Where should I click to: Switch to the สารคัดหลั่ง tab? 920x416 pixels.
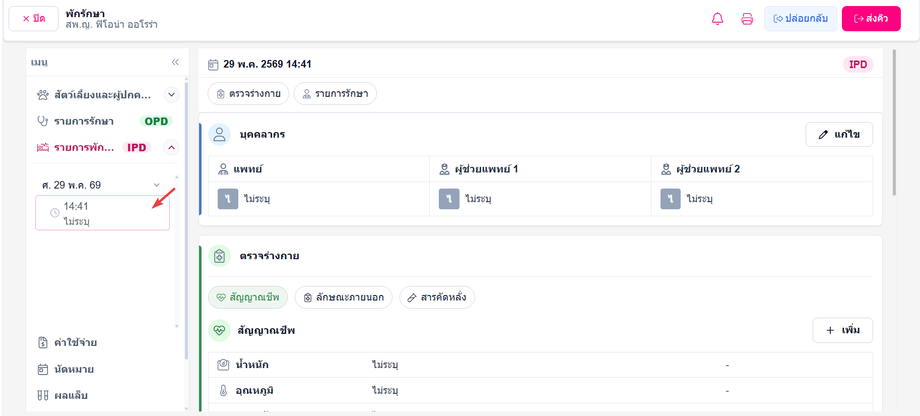point(437,297)
